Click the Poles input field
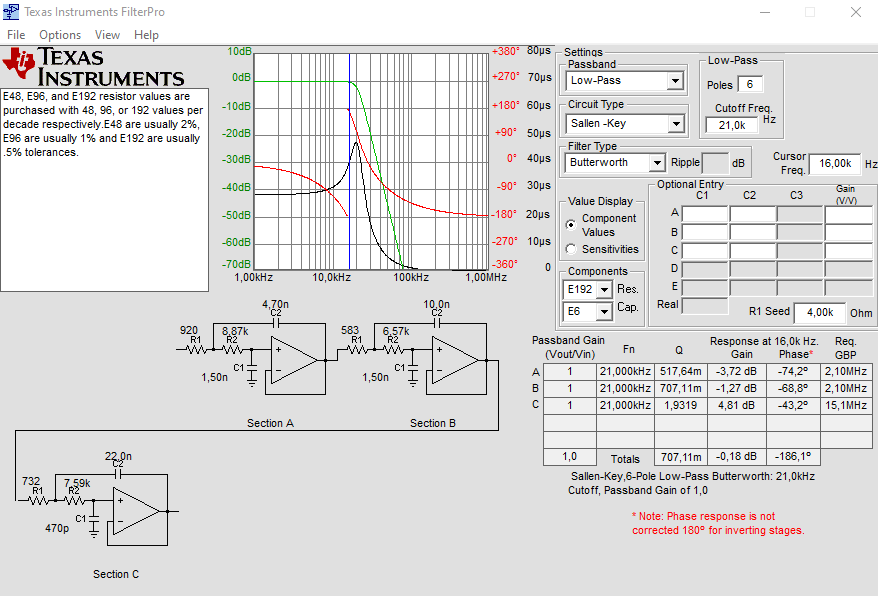The height and width of the screenshot is (596, 878). 750,84
